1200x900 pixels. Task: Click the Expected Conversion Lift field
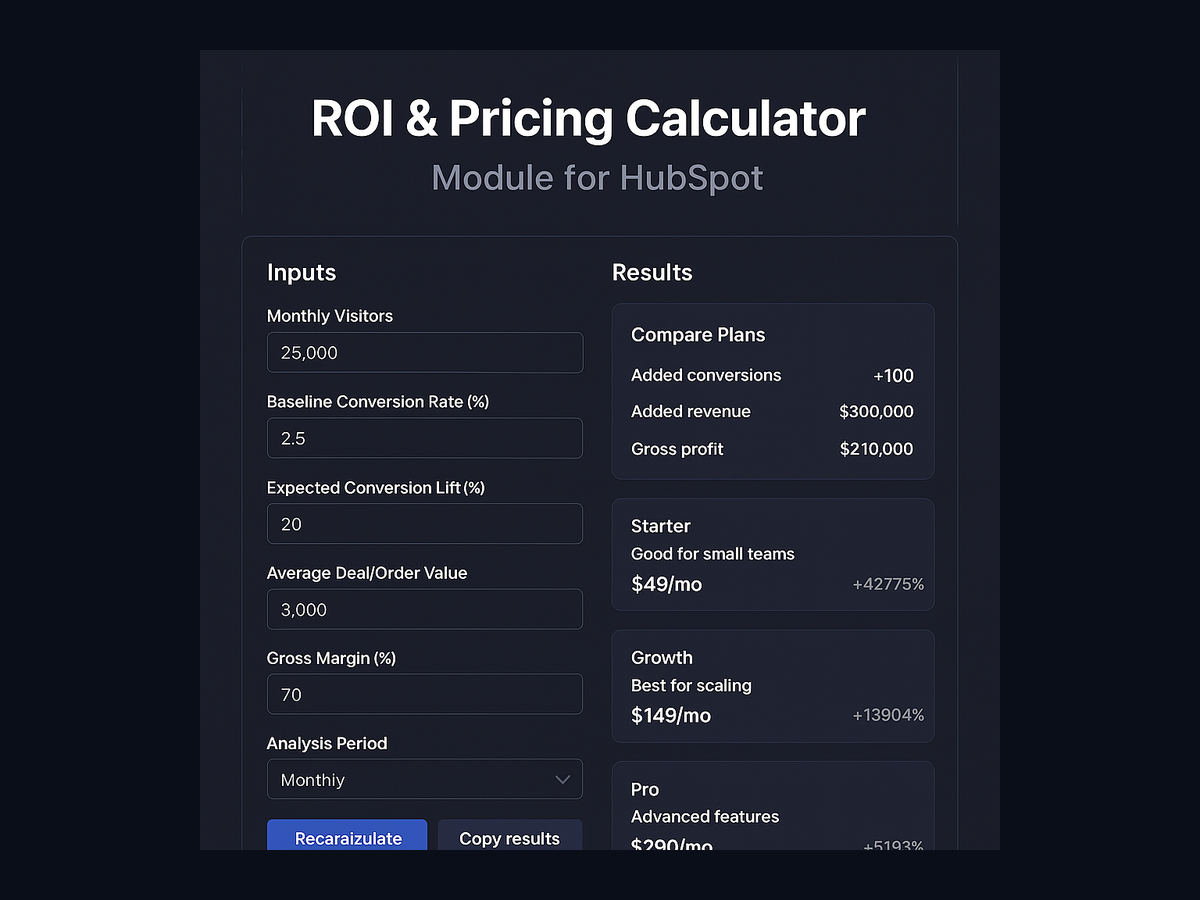point(424,523)
